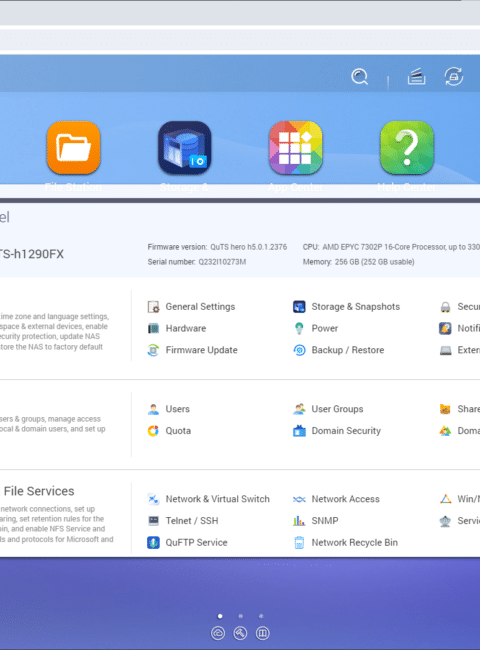The image size is (480, 650).
Task: Open the Storage & Snapshots desktop app
Action: pos(184,148)
